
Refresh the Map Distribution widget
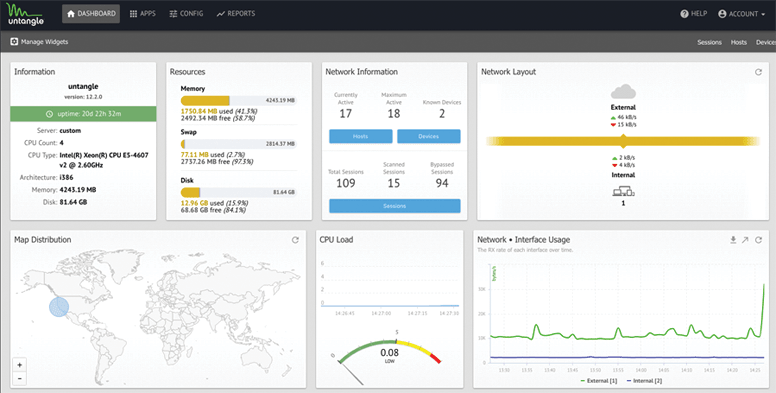coord(295,240)
